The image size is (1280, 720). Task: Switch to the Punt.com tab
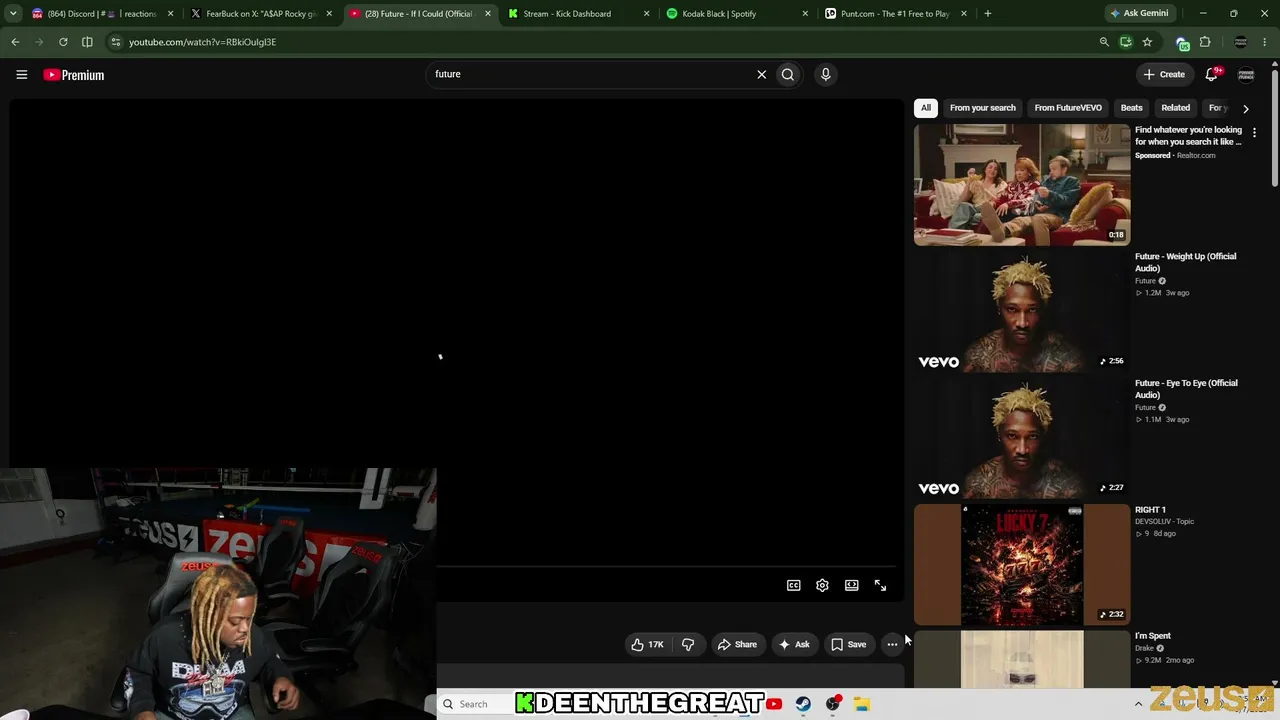click(895, 14)
